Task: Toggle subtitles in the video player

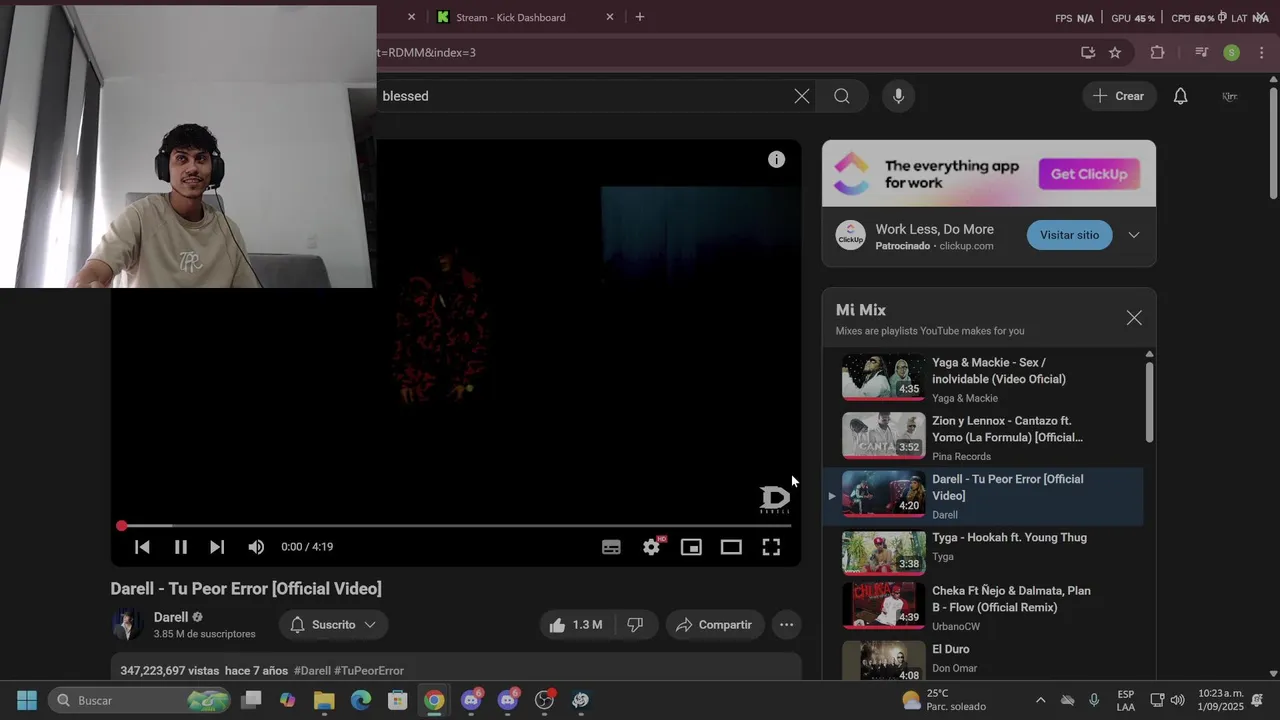Action: click(611, 547)
